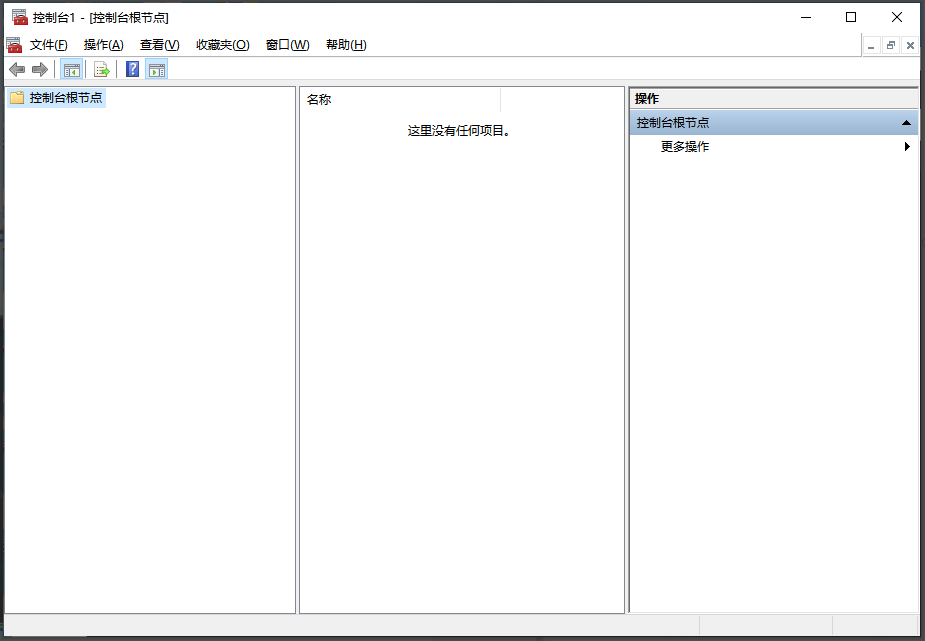This screenshot has height=641, width=925.
Task: Click 更多操作 in the right pane
Action: (684, 146)
